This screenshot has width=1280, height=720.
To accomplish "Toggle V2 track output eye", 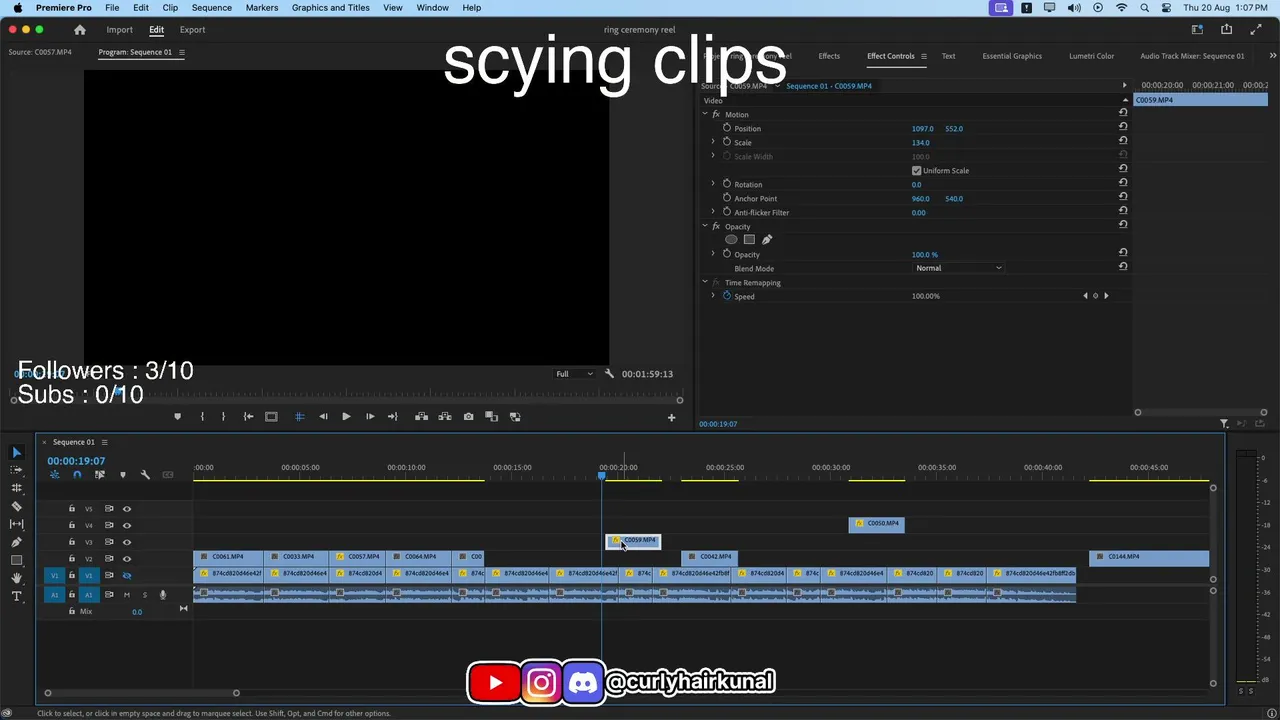I will tap(126, 559).
